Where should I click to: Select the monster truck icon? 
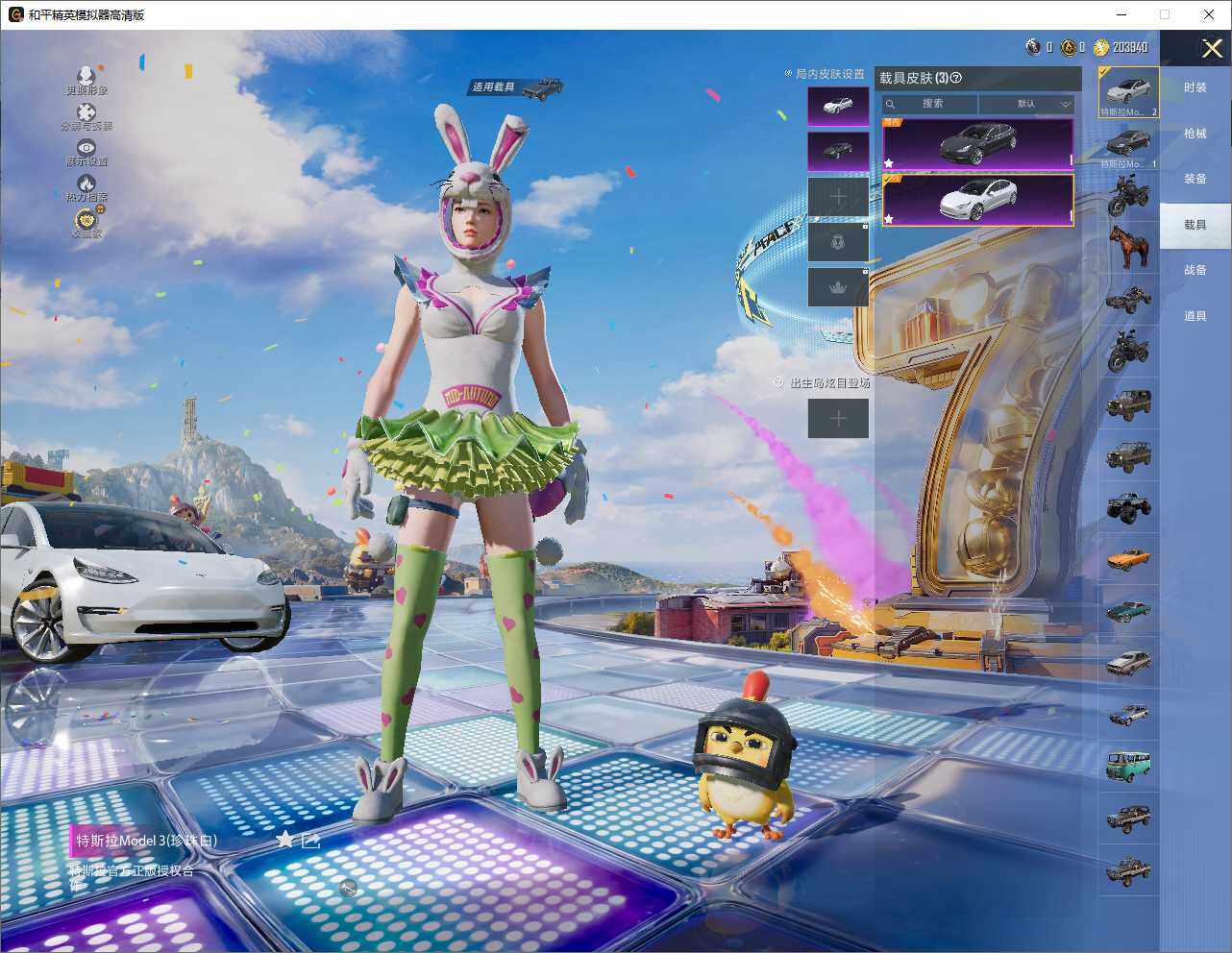[x=1128, y=506]
